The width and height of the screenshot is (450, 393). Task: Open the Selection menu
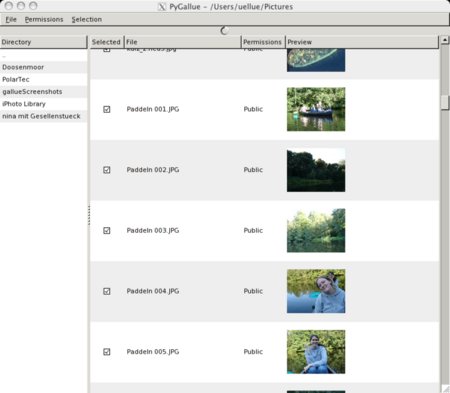[87, 19]
